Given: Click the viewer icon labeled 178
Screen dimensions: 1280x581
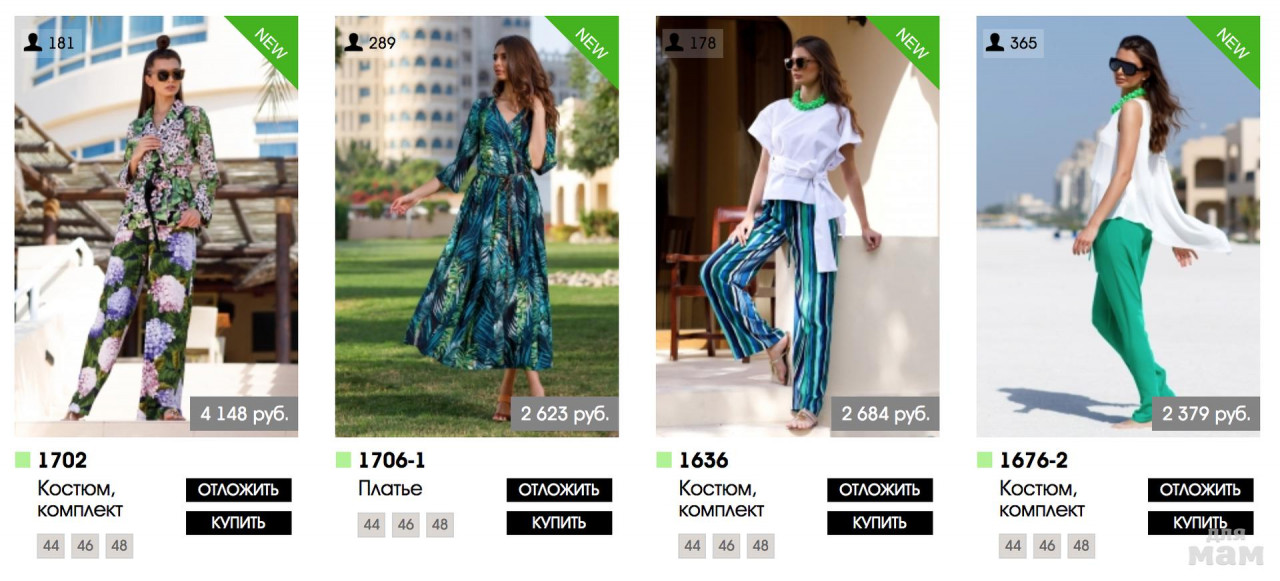Looking at the screenshot, I should point(674,42).
